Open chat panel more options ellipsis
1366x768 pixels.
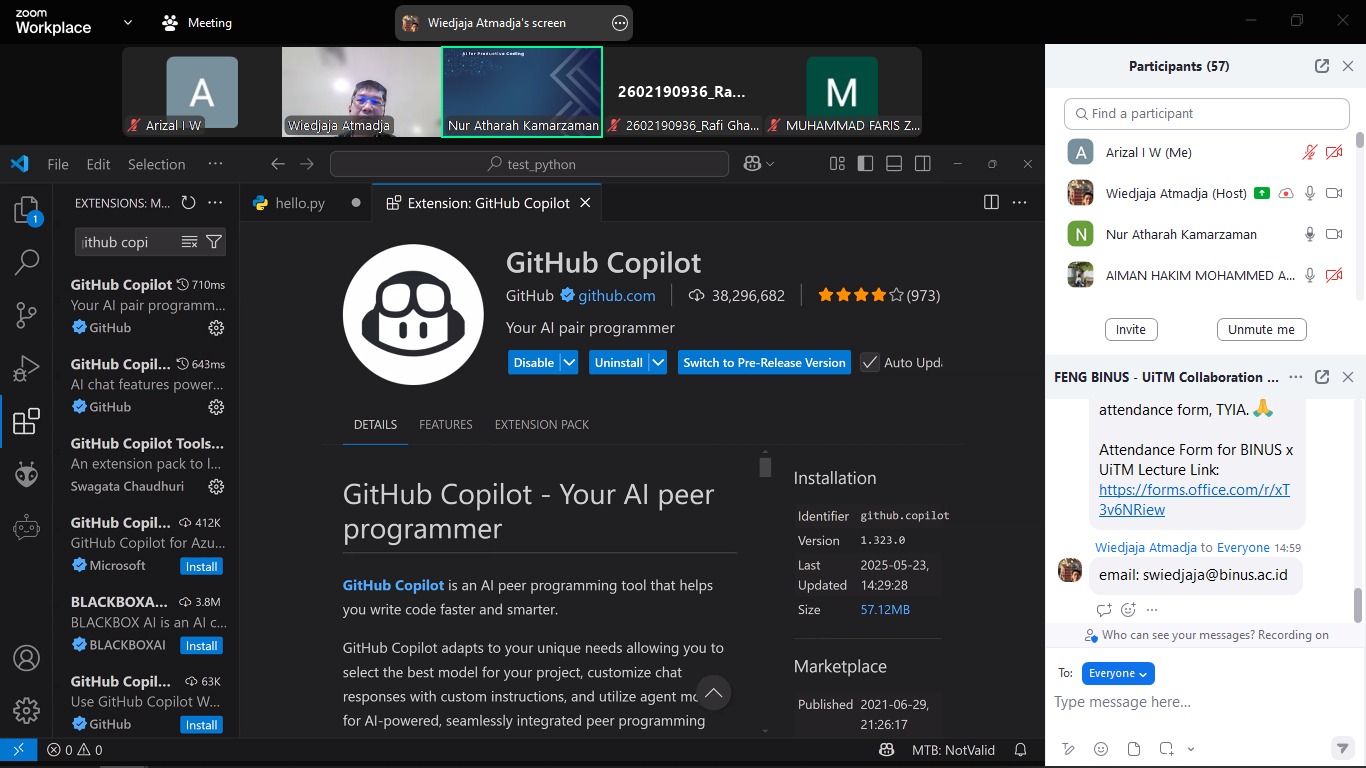point(1296,377)
